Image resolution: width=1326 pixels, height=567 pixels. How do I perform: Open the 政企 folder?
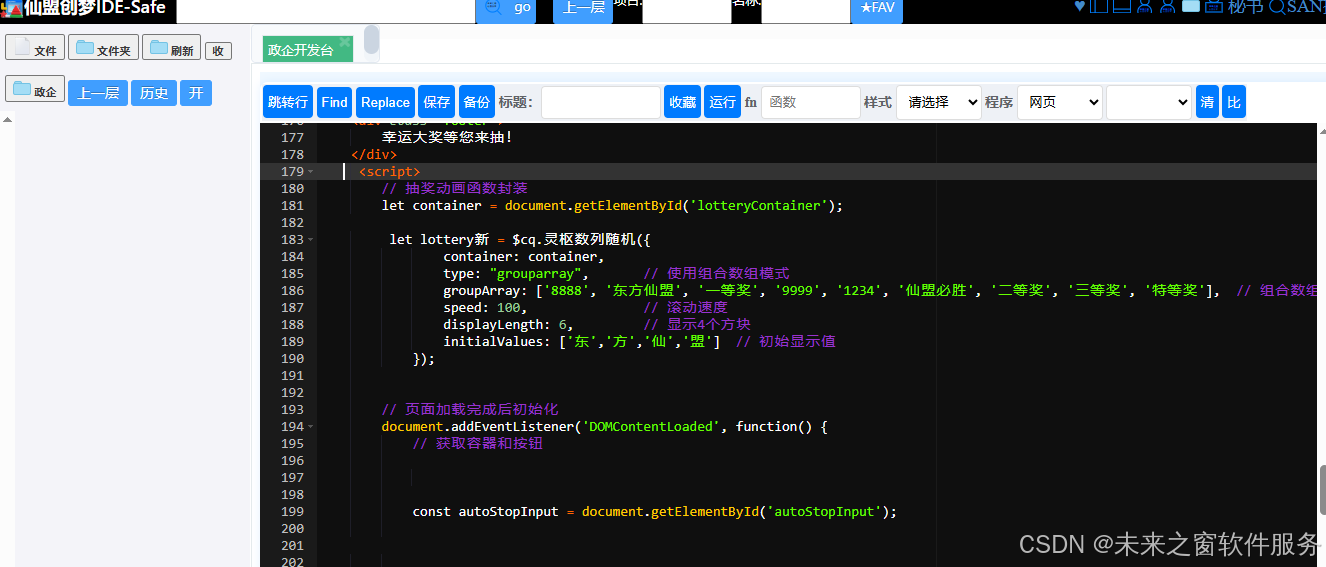tap(35, 89)
